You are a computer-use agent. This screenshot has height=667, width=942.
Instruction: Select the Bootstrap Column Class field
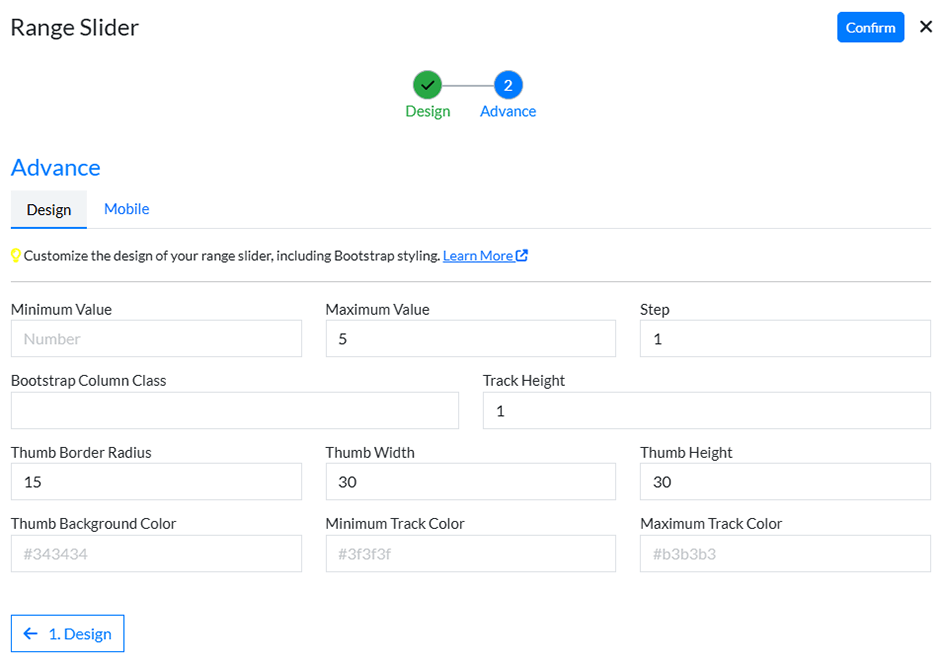234,411
